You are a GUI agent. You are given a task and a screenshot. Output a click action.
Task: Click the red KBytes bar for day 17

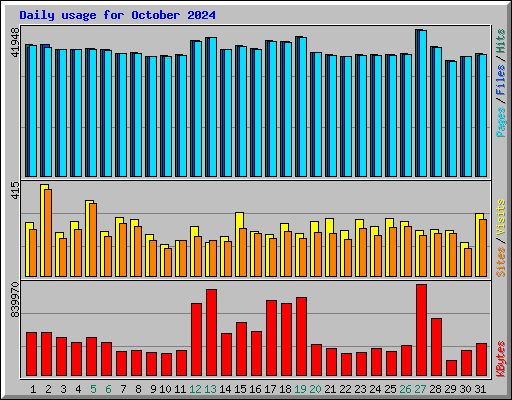pos(271,338)
